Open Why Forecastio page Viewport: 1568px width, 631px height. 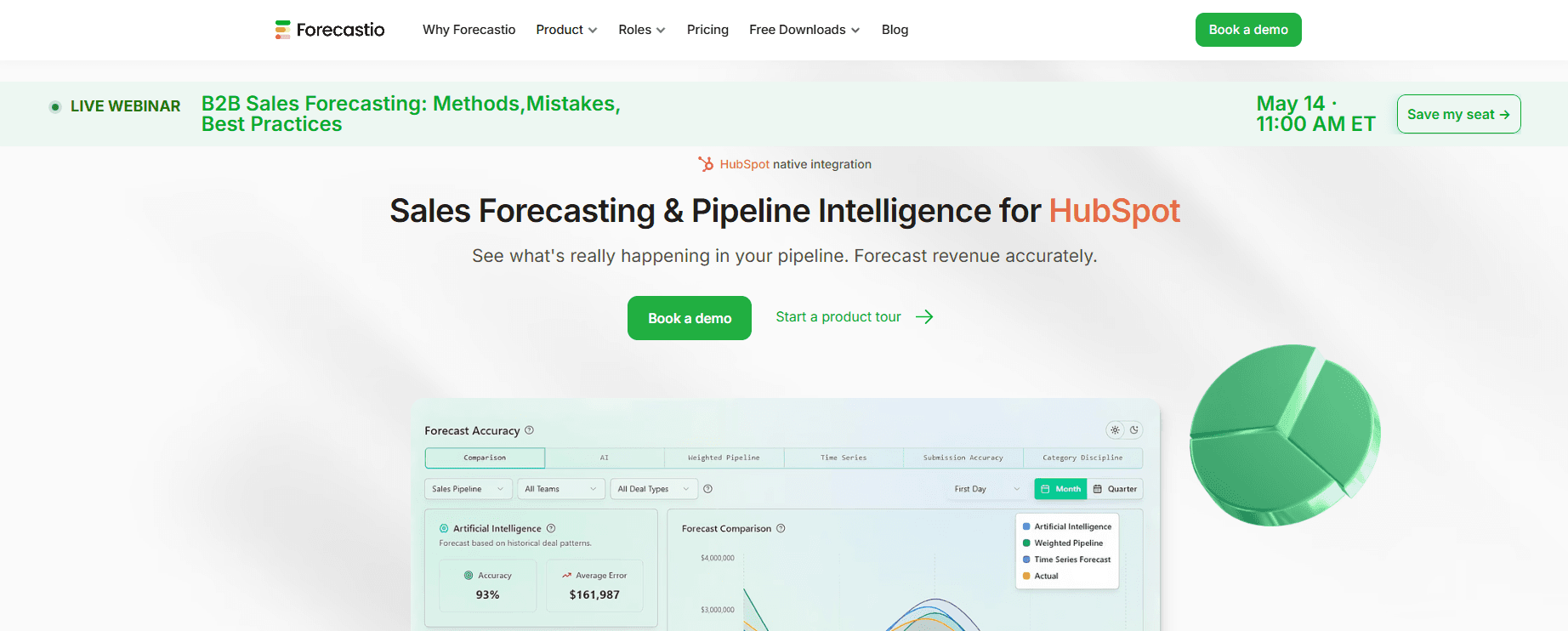tap(469, 30)
